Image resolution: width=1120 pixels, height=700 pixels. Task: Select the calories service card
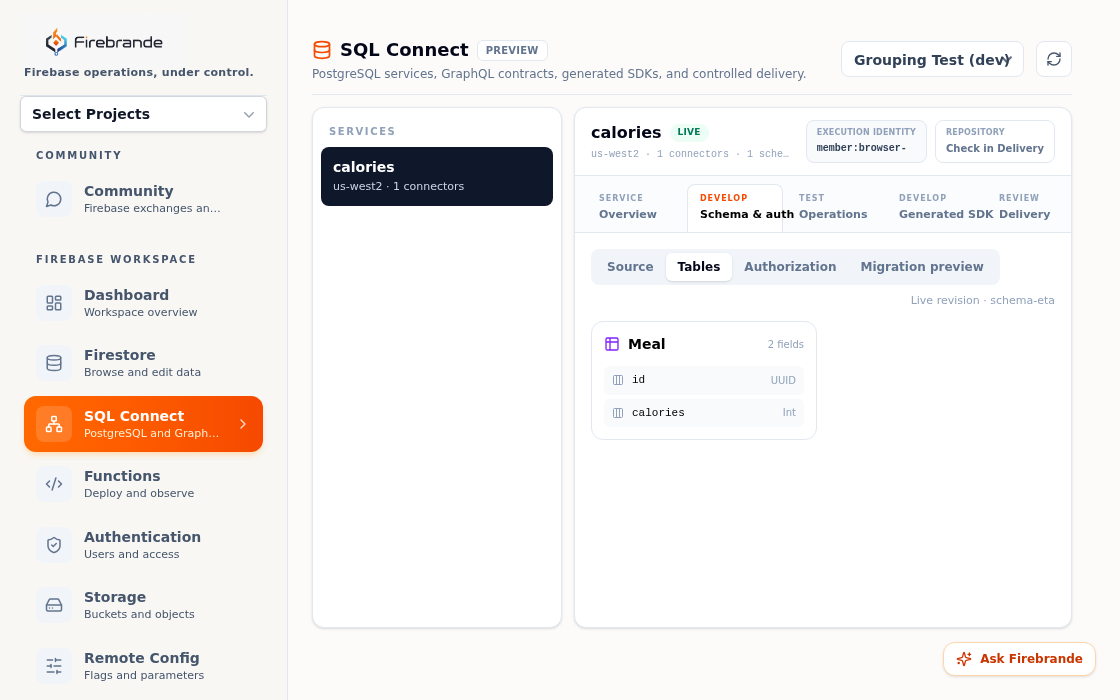pos(437,176)
